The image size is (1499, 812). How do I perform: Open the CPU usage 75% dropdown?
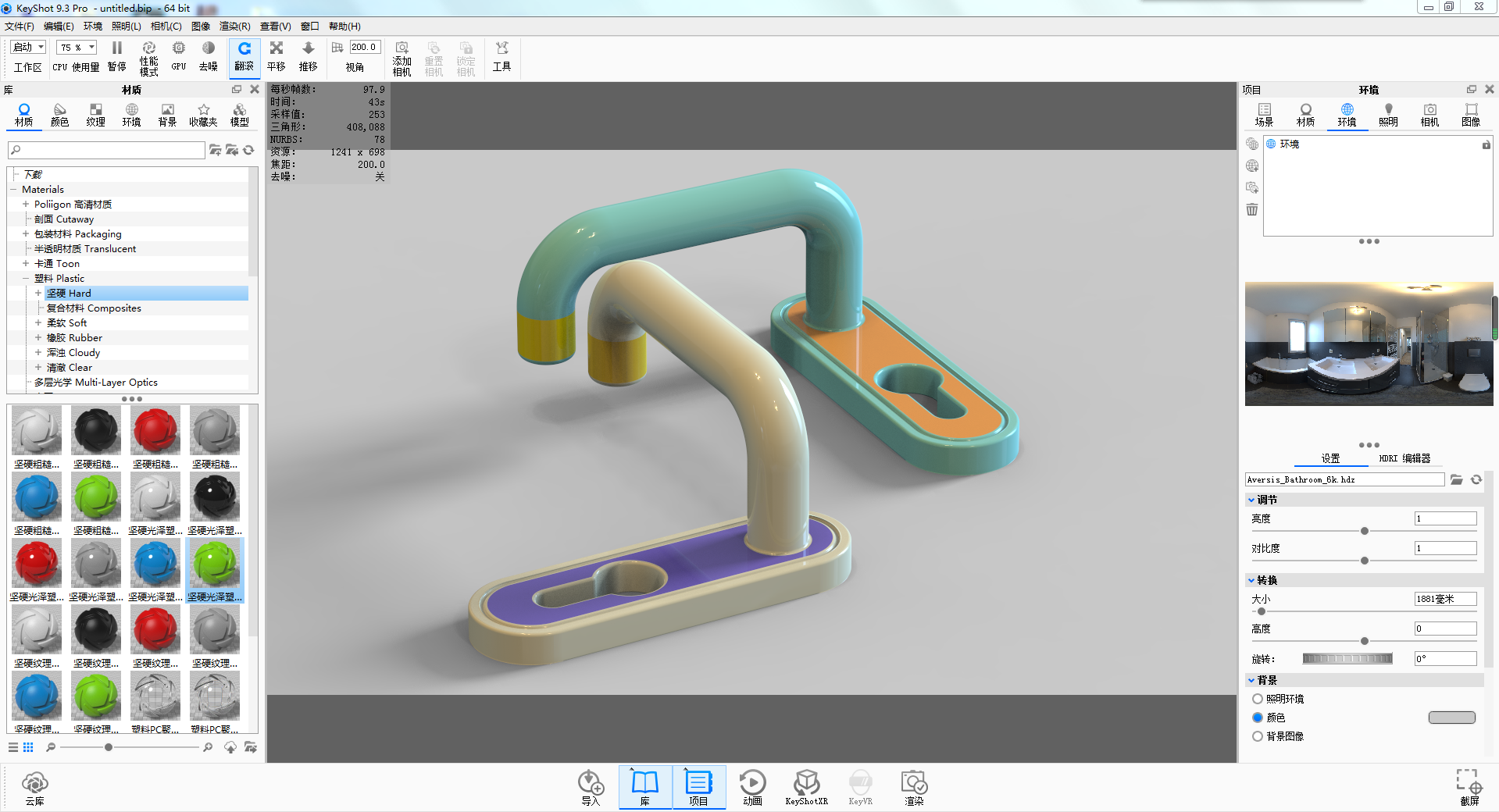click(76, 47)
